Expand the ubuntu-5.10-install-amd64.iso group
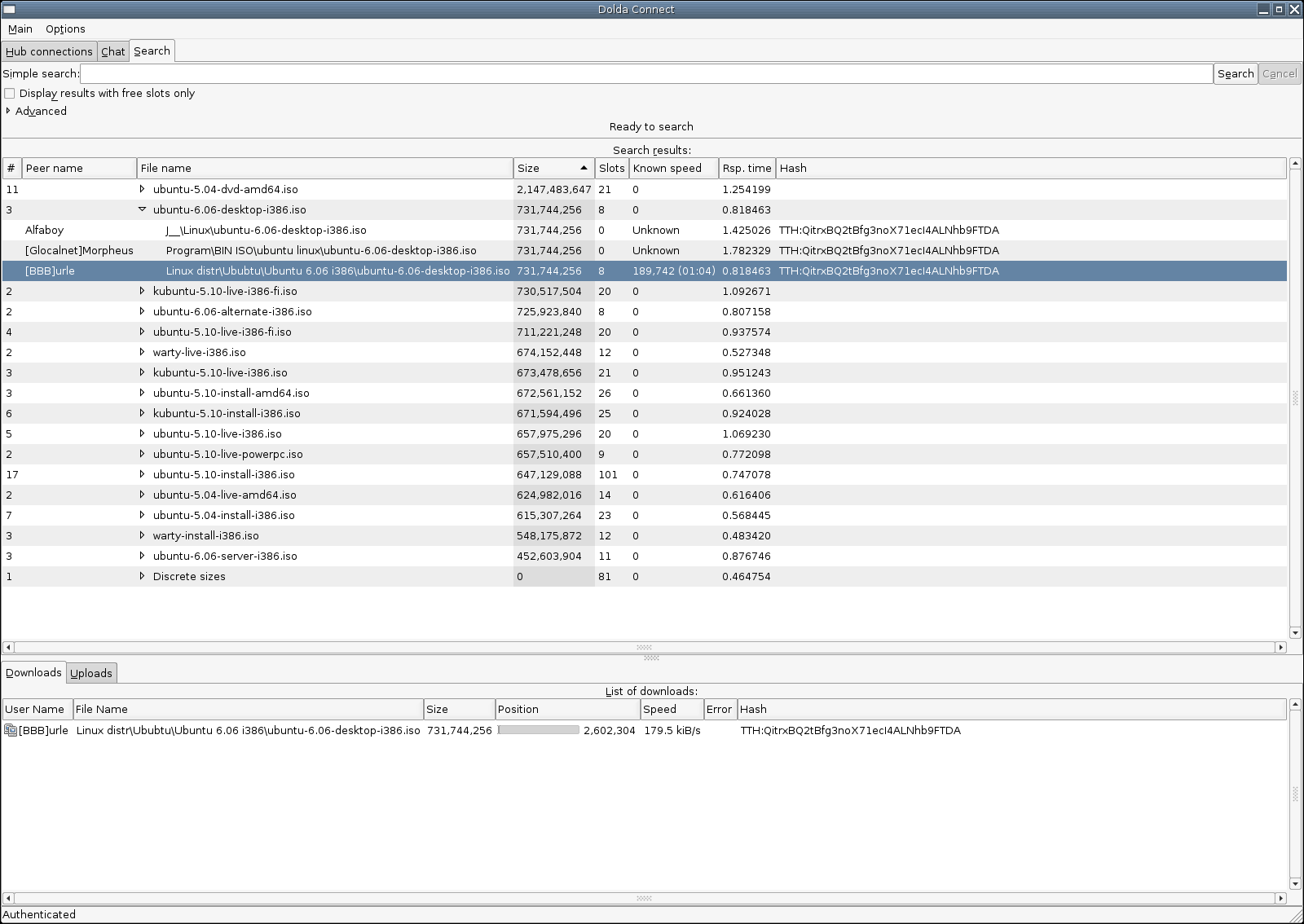Image resolution: width=1304 pixels, height=924 pixels. click(x=142, y=393)
